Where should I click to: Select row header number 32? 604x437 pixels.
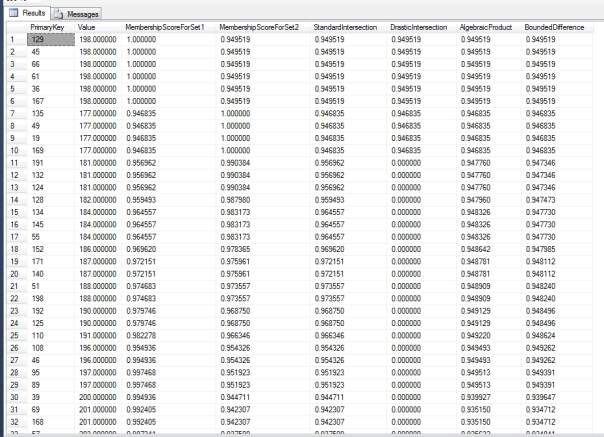(x=17, y=422)
